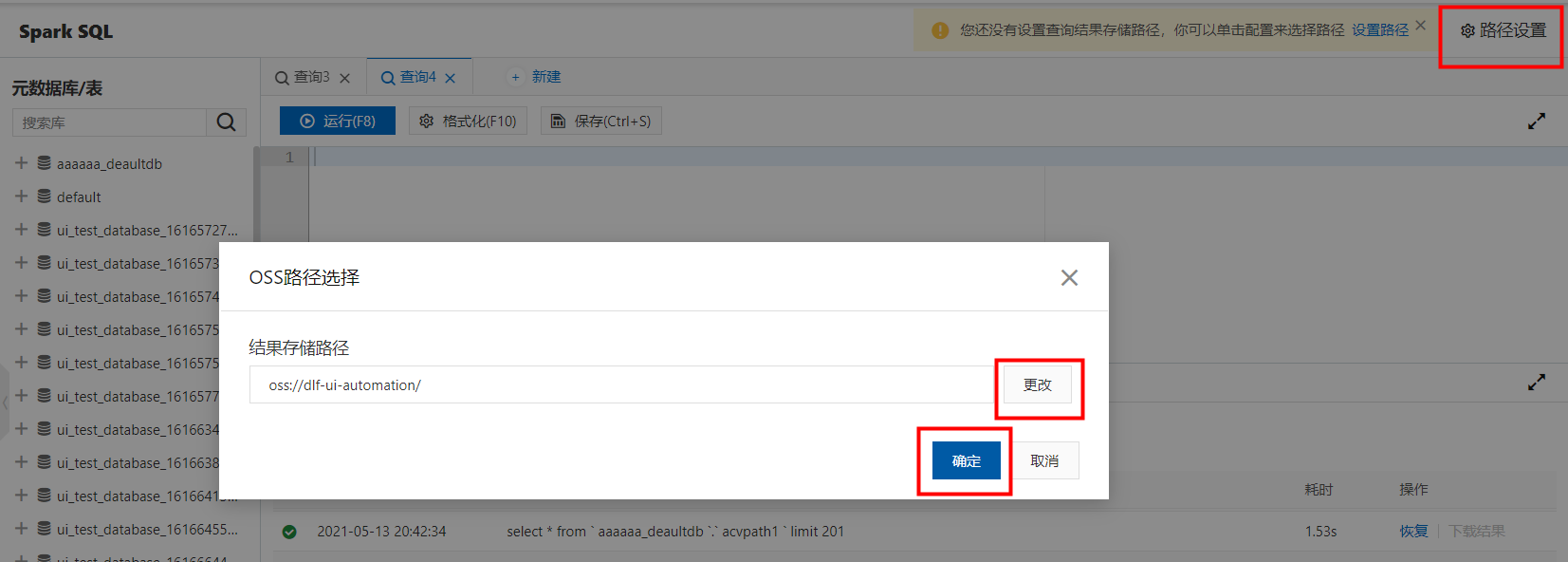
Task: Cancel the dialog with 取消
Action: pyautogui.click(x=1044, y=460)
